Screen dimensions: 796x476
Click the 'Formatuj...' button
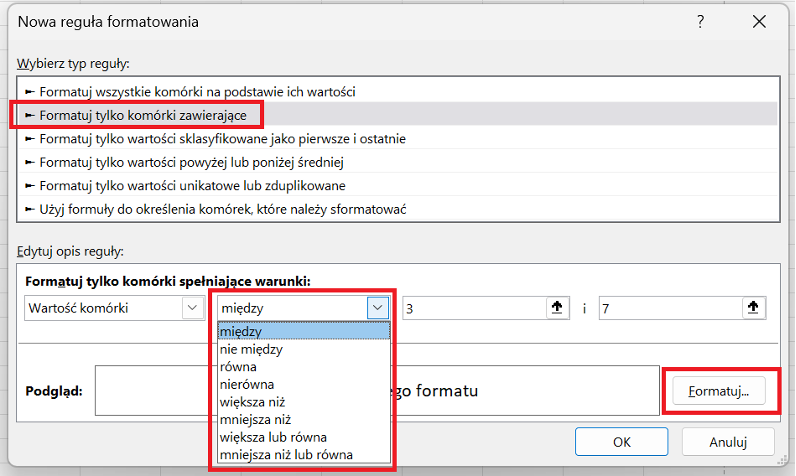click(719, 388)
